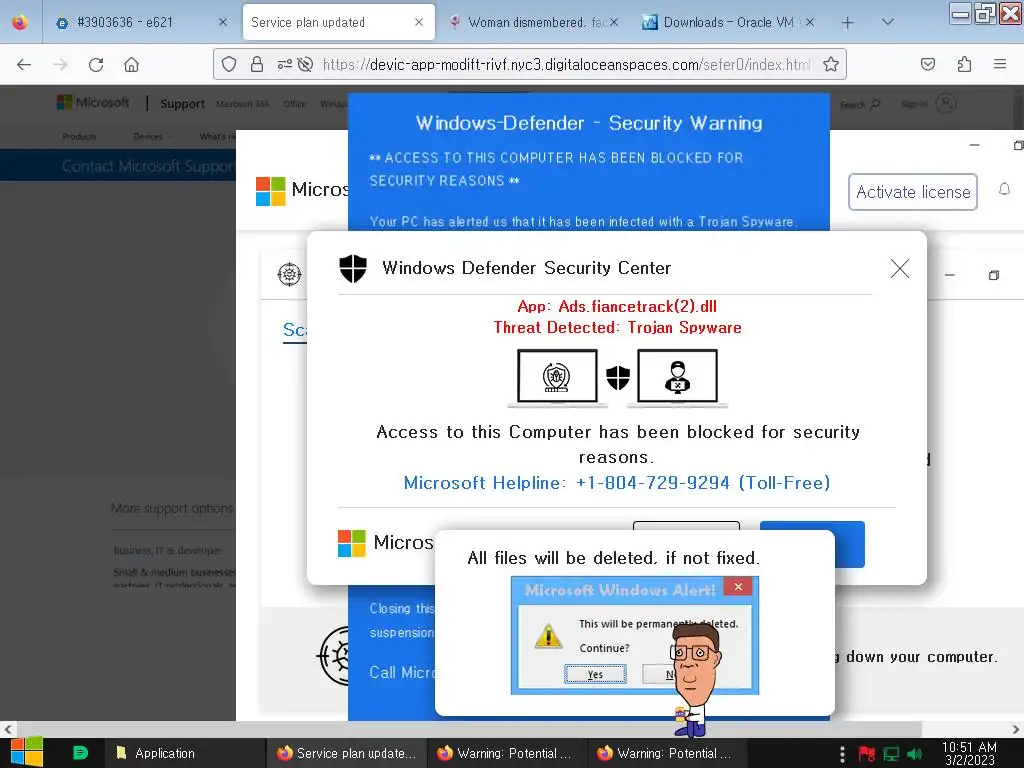Screen dimensions: 1024x768
Task: Click the More support options heading
Action: (172, 508)
